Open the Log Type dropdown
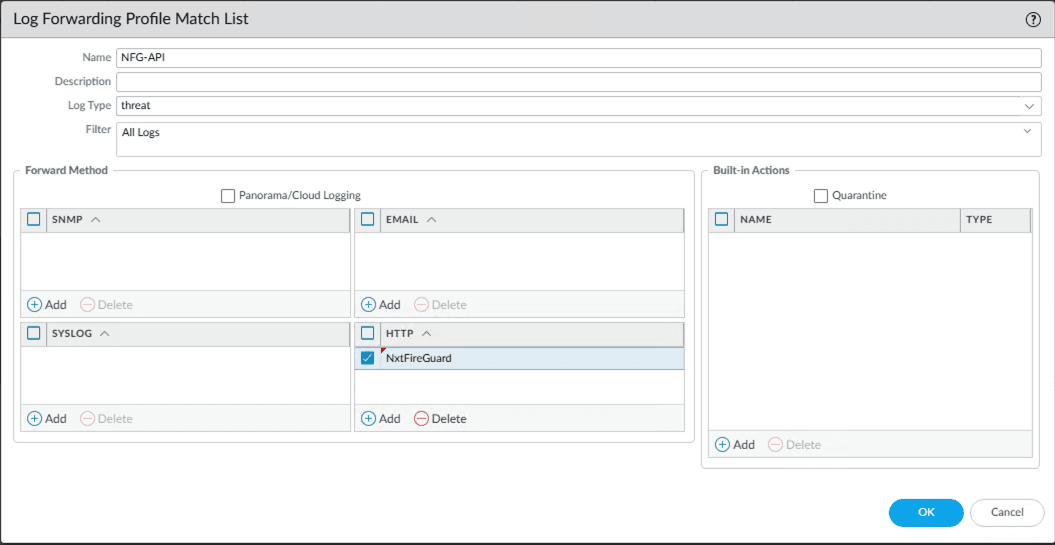This screenshot has height=545, width=1055. 1029,105
